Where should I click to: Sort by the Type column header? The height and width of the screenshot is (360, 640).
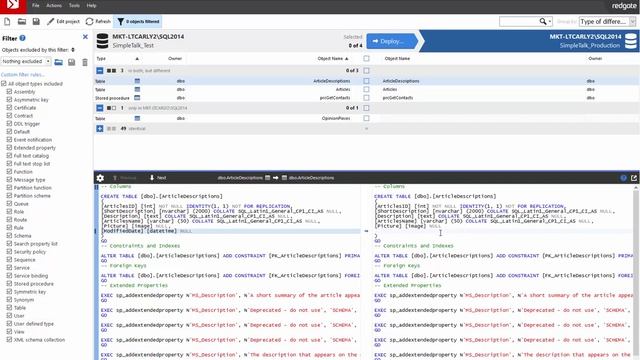101,58
